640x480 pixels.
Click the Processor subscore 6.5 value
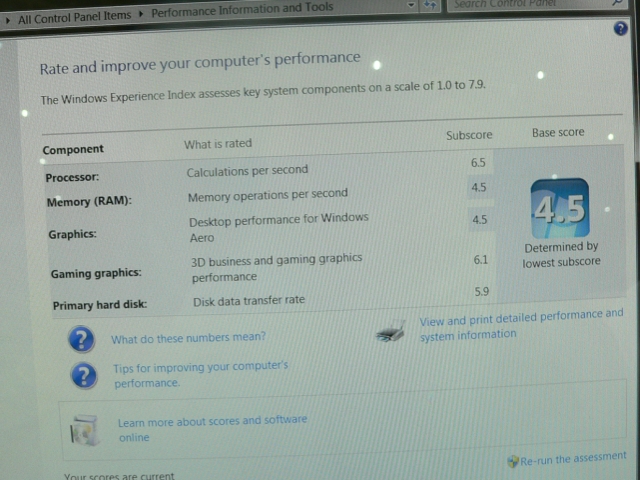pos(478,161)
